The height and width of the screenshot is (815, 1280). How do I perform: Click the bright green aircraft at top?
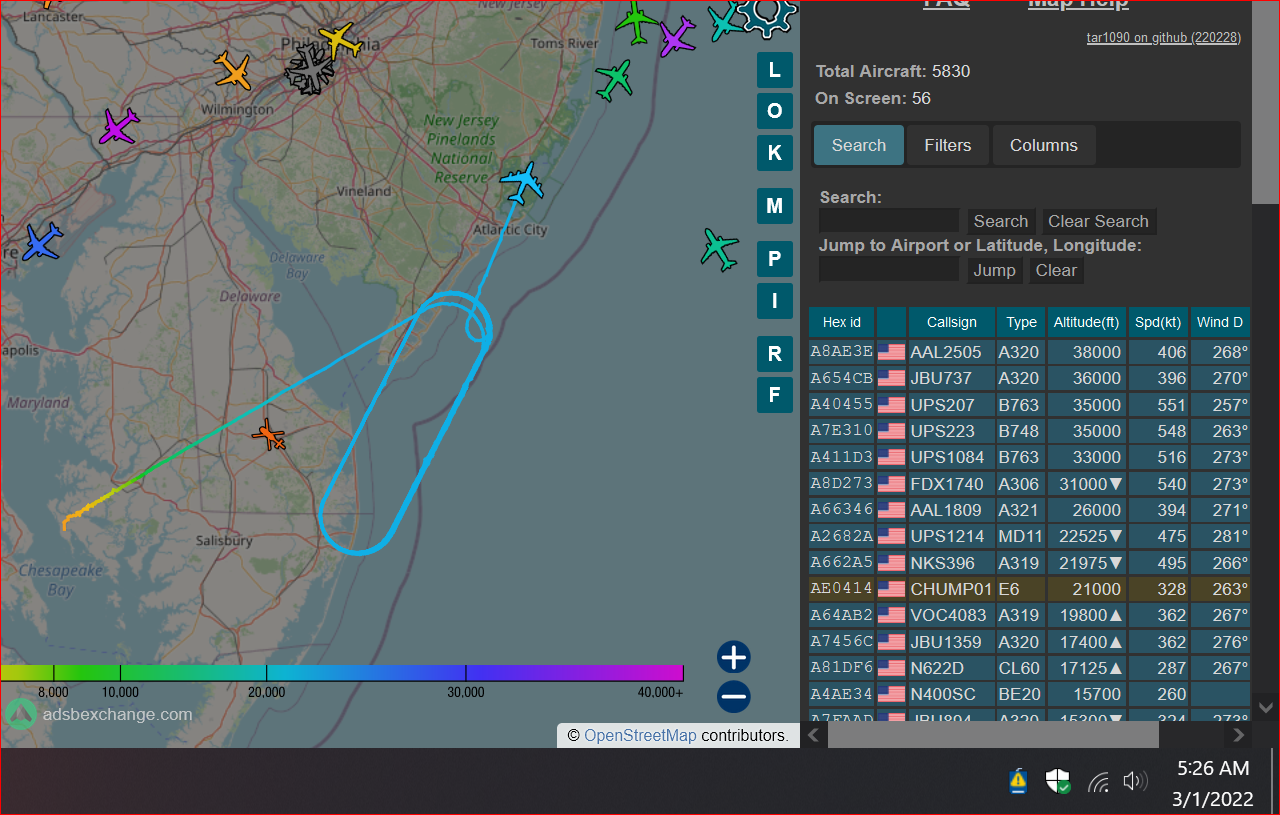(x=637, y=23)
